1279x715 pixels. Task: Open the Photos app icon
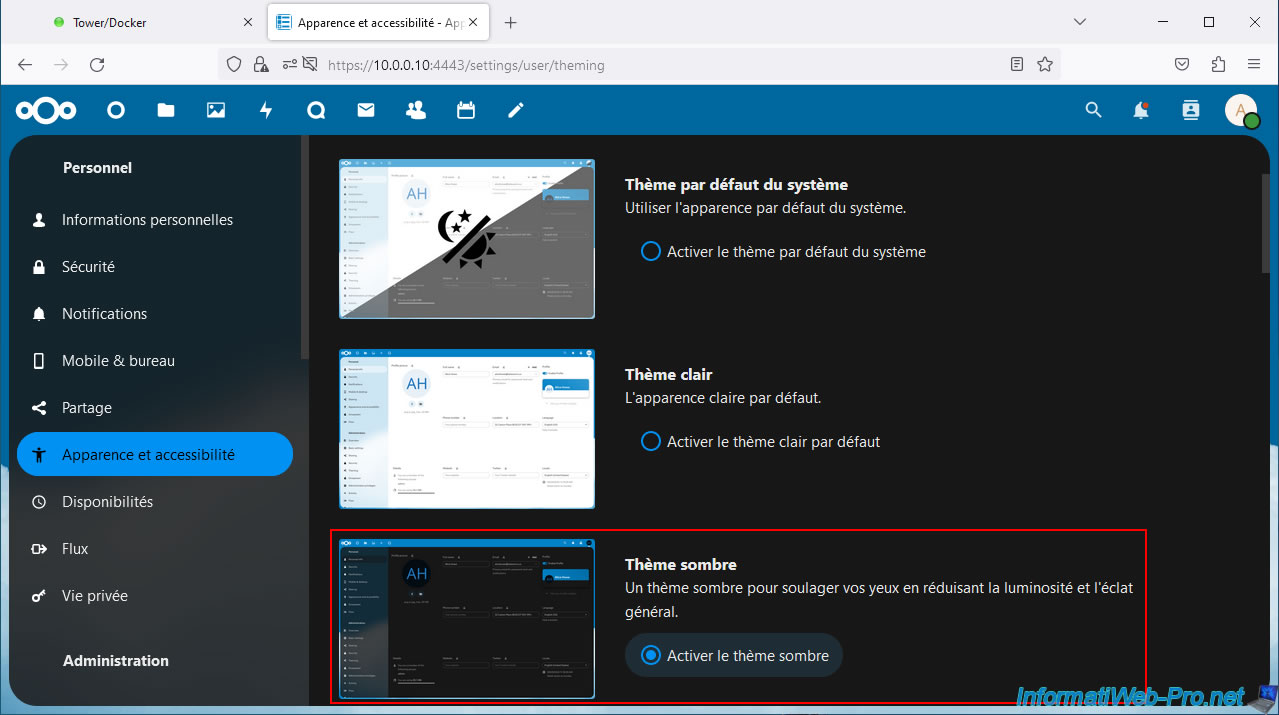[216, 111]
